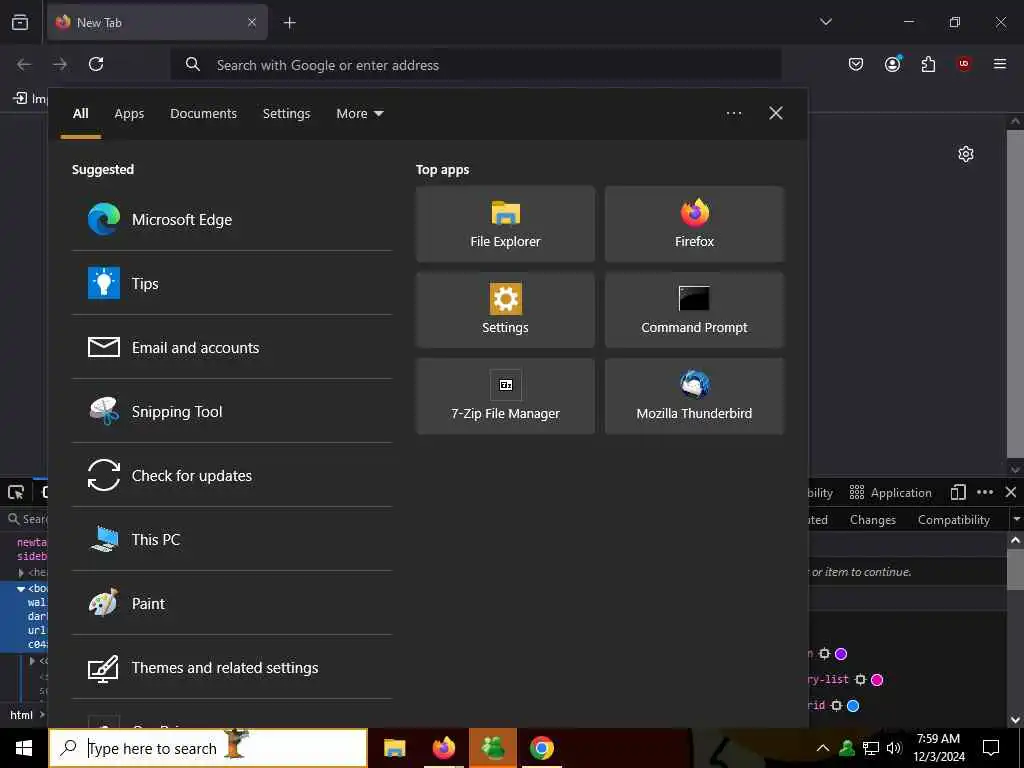Open File Explorer top app tile
The height and width of the screenshot is (768, 1024).
[505, 224]
